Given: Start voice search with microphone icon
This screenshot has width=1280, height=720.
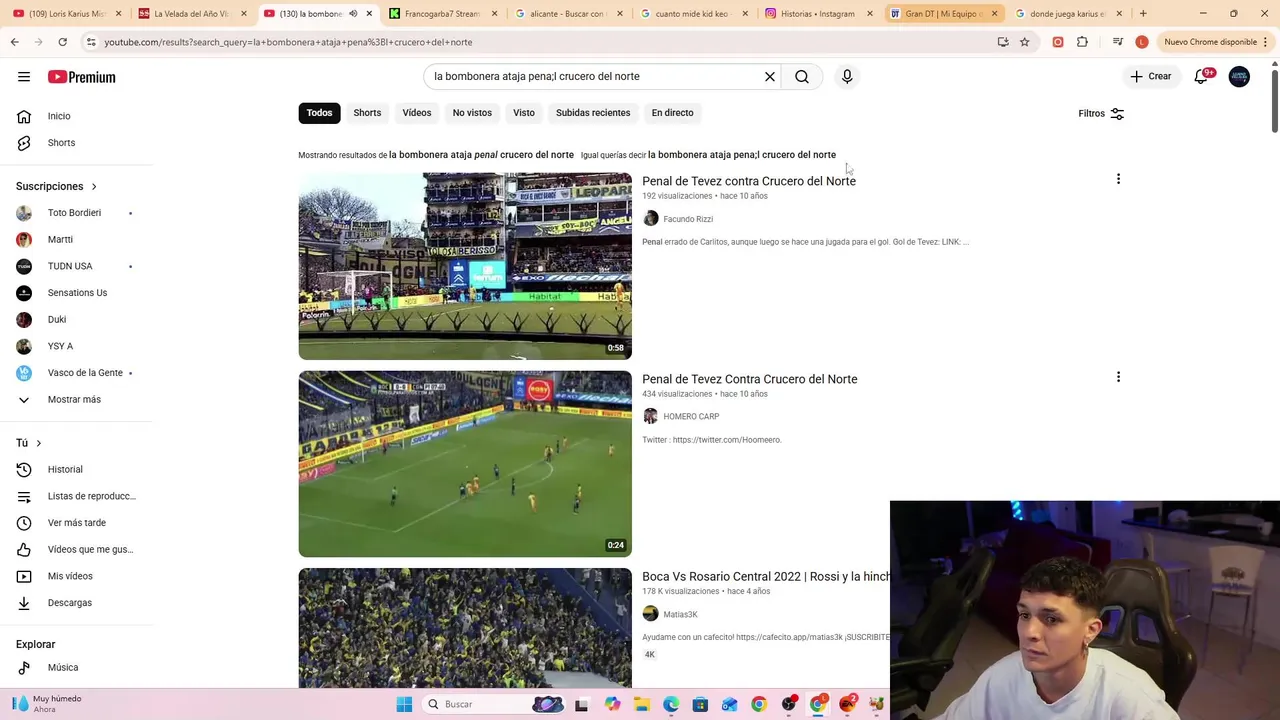Looking at the screenshot, I should tap(847, 76).
